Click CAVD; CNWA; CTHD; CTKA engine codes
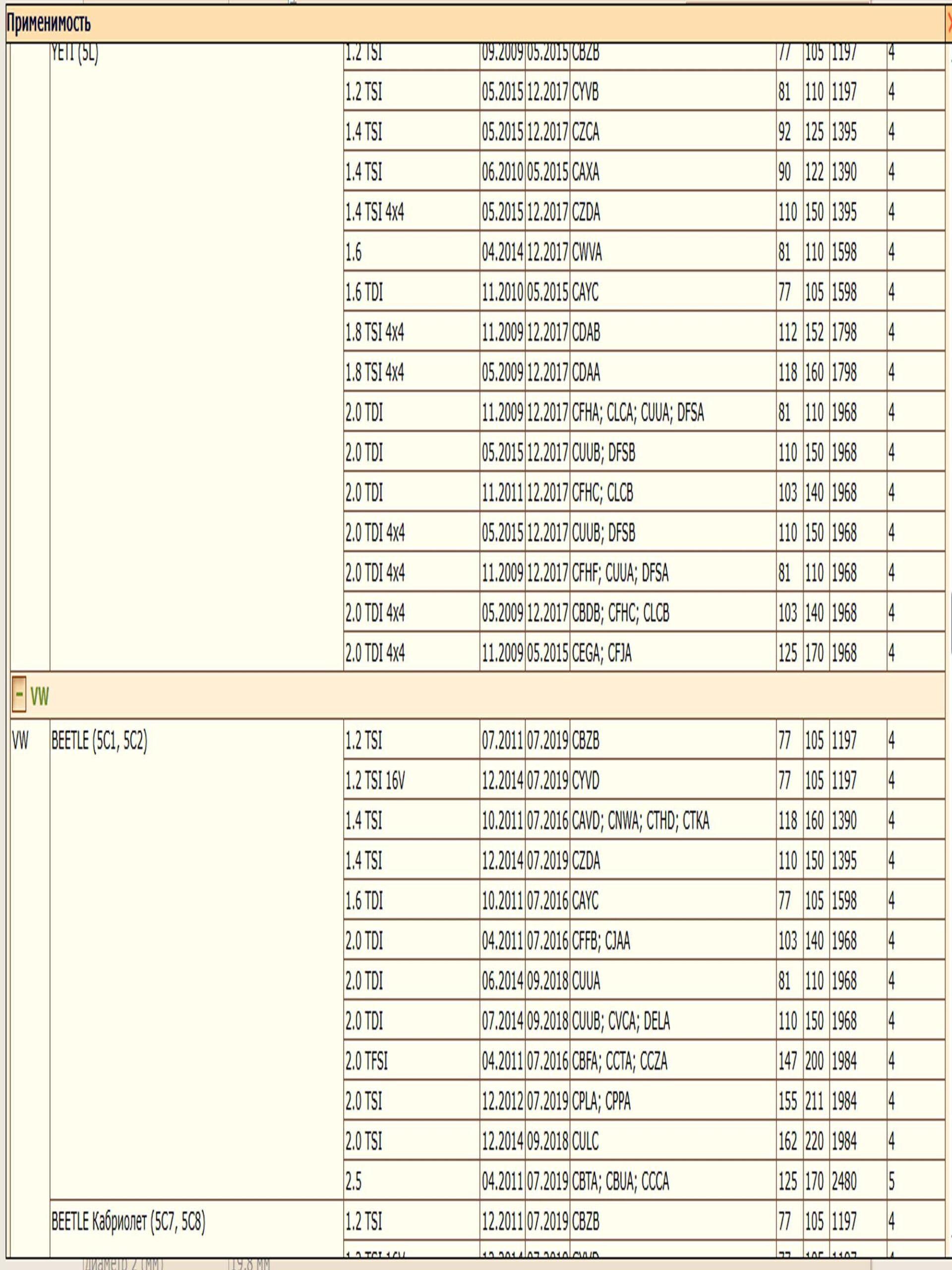Viewport: 952px width, 1270px height. [x=641, y=821]
